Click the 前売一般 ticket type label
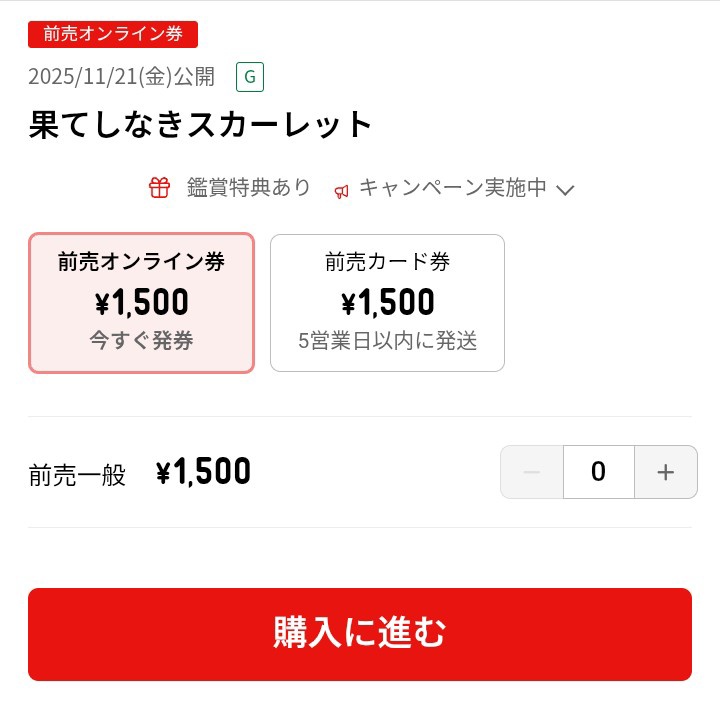720x721 pixels. pos(78,475)
